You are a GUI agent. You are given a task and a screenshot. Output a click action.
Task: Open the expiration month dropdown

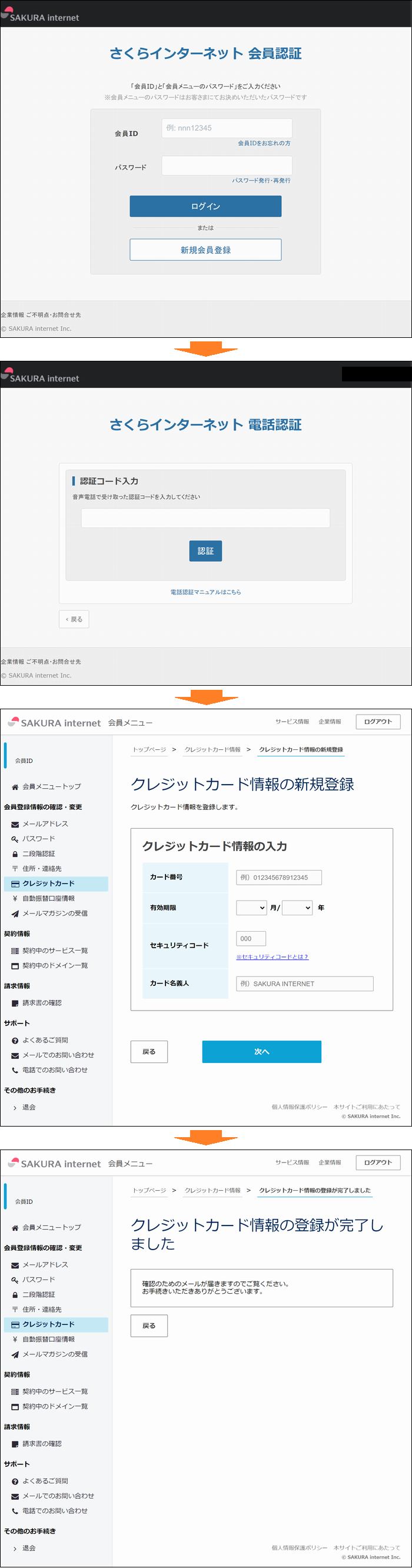251,908
